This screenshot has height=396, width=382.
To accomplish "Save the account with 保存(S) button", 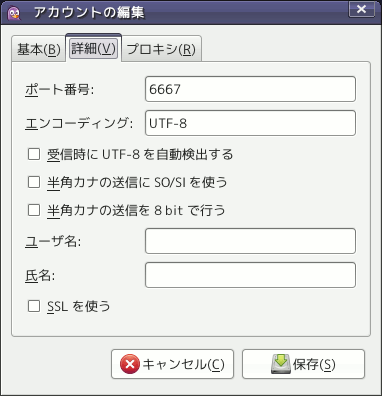I will pyautogui.click(x=303, y=364).
